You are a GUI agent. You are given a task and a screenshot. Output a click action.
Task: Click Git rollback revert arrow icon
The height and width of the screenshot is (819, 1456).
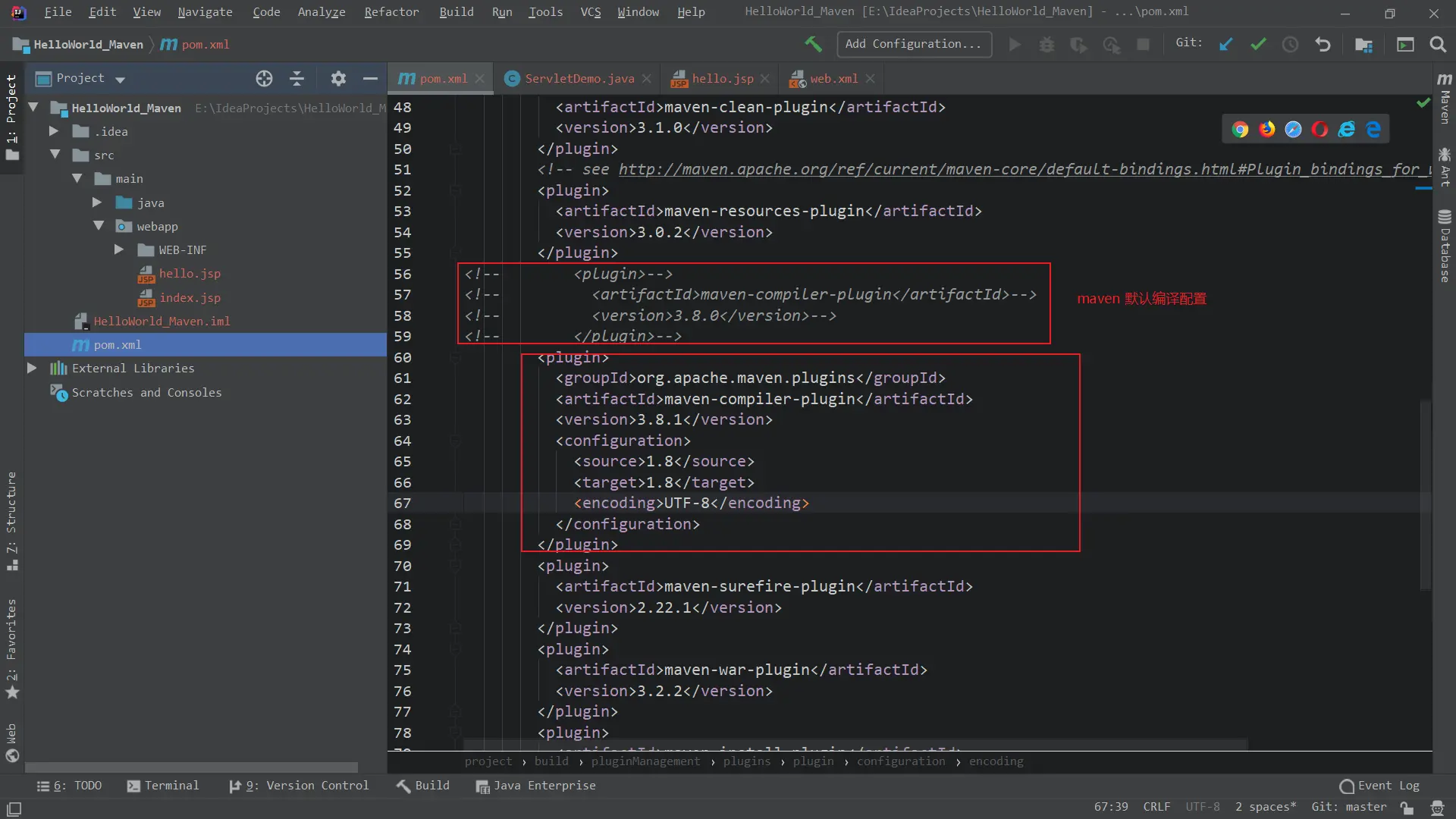pos(1323,45)
